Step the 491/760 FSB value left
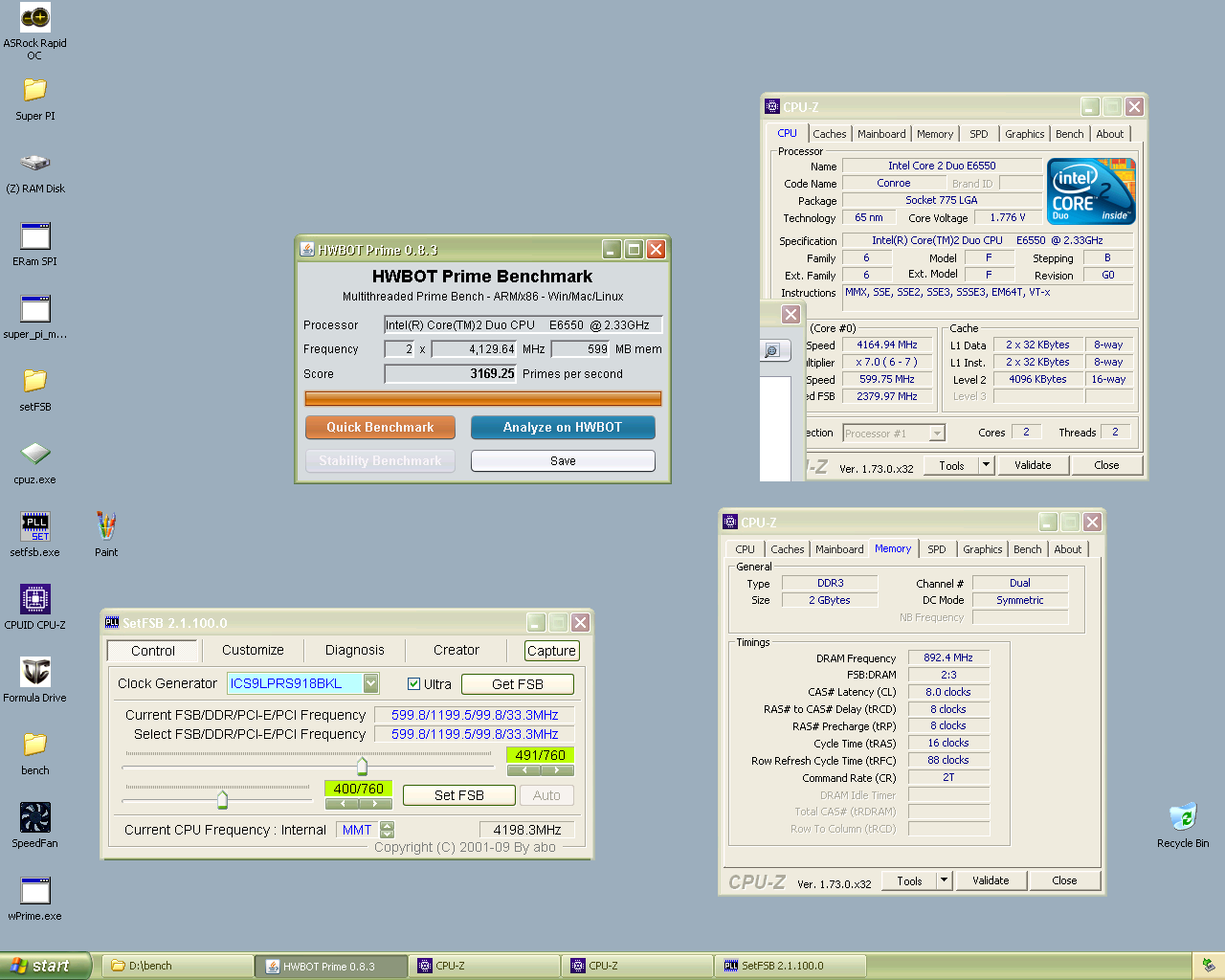Viewport: 1225px width, 980px height. 523,769
